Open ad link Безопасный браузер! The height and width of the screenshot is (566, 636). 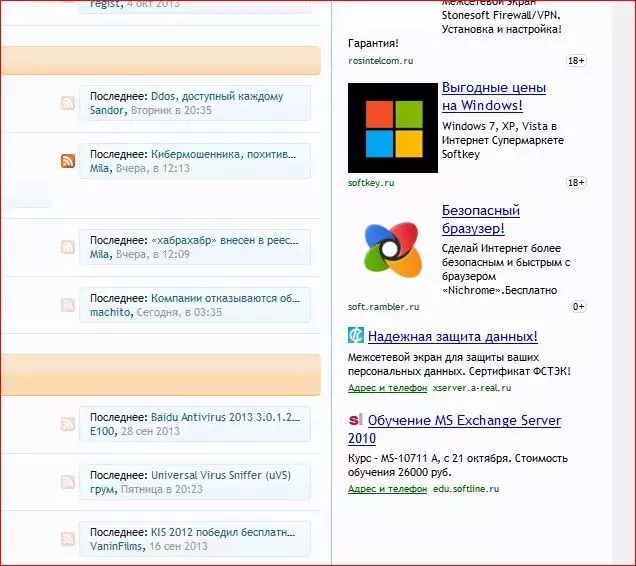point(481,220)
